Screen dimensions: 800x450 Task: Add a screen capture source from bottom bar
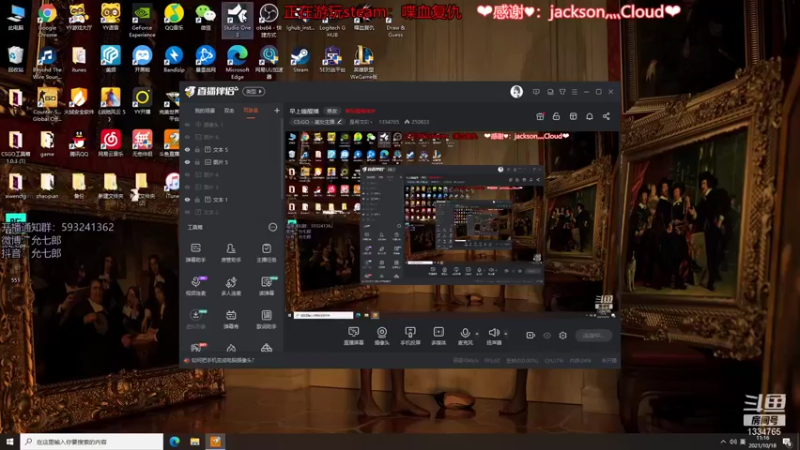354,336
